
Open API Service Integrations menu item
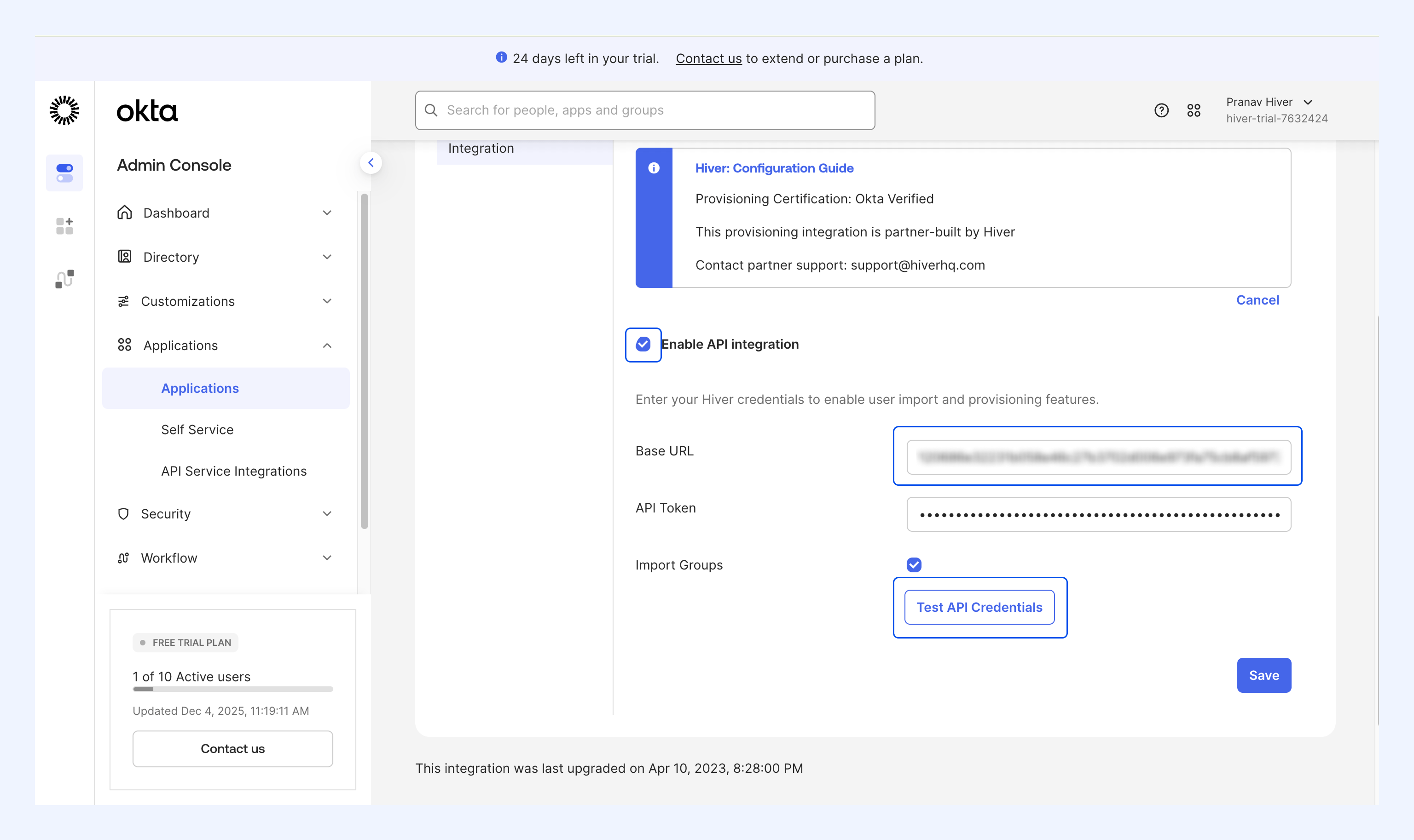coord(234,471)
